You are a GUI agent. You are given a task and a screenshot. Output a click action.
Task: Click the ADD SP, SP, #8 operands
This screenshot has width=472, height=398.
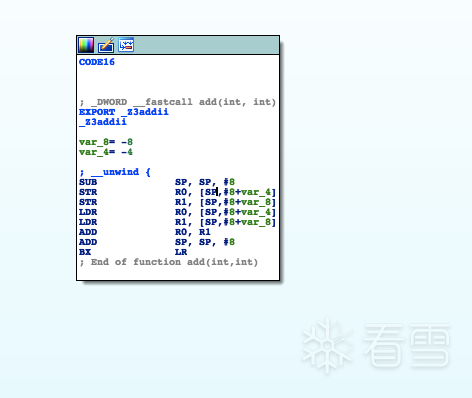[x=205, y=242]
